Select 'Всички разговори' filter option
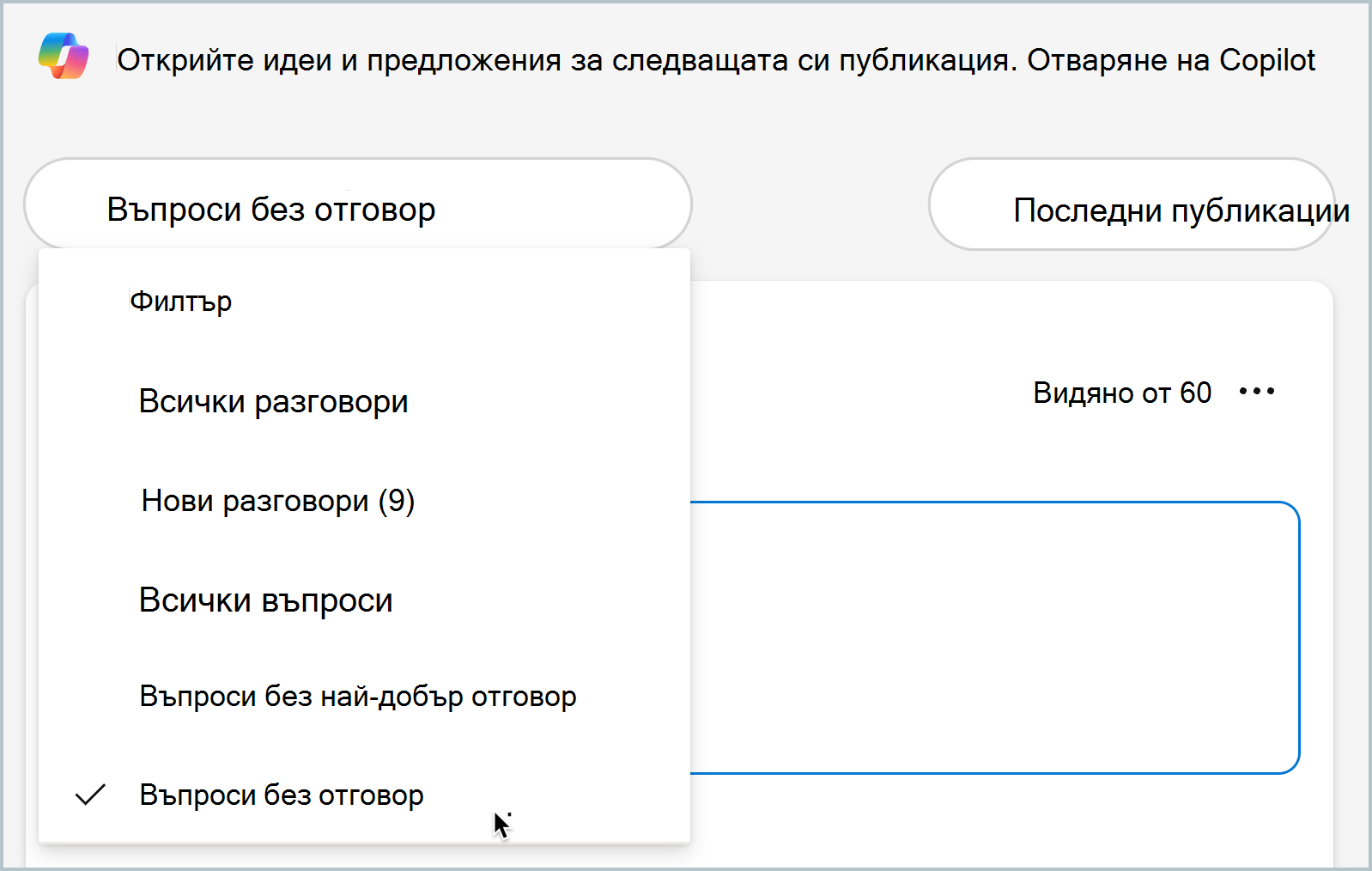The height and width of the screenshot is (871, 1372). pyautogui.click(x=364, y=401)
